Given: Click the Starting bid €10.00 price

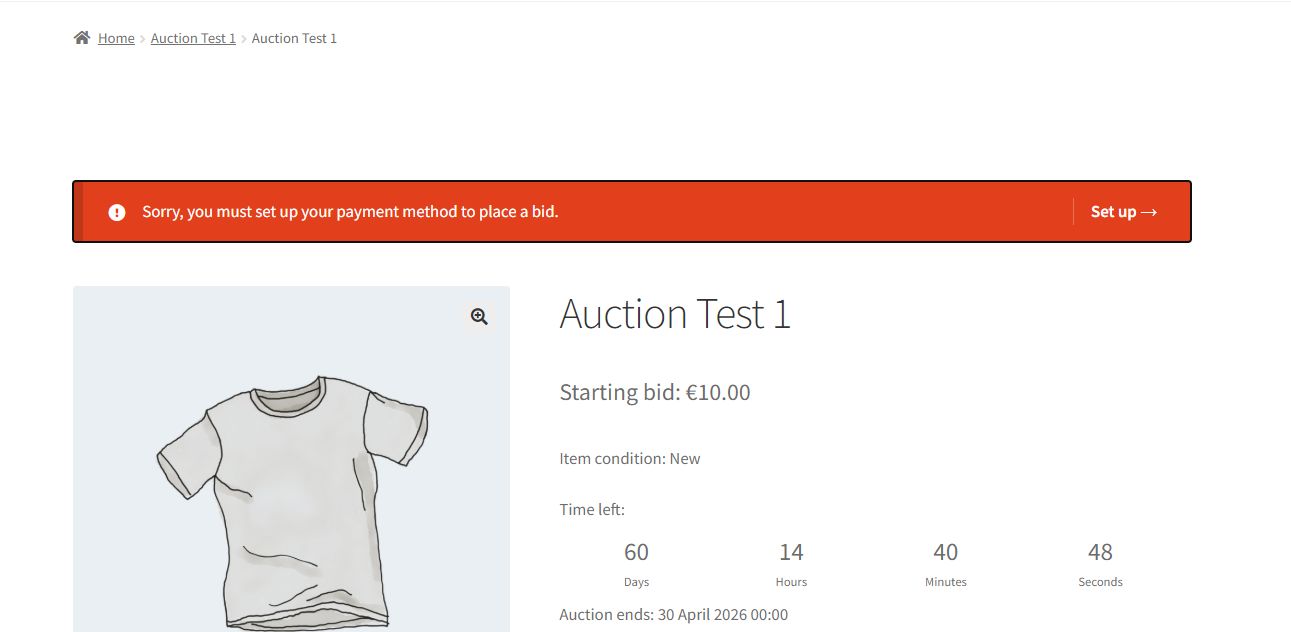Looking at the screenshot, I should pos(655,392).
